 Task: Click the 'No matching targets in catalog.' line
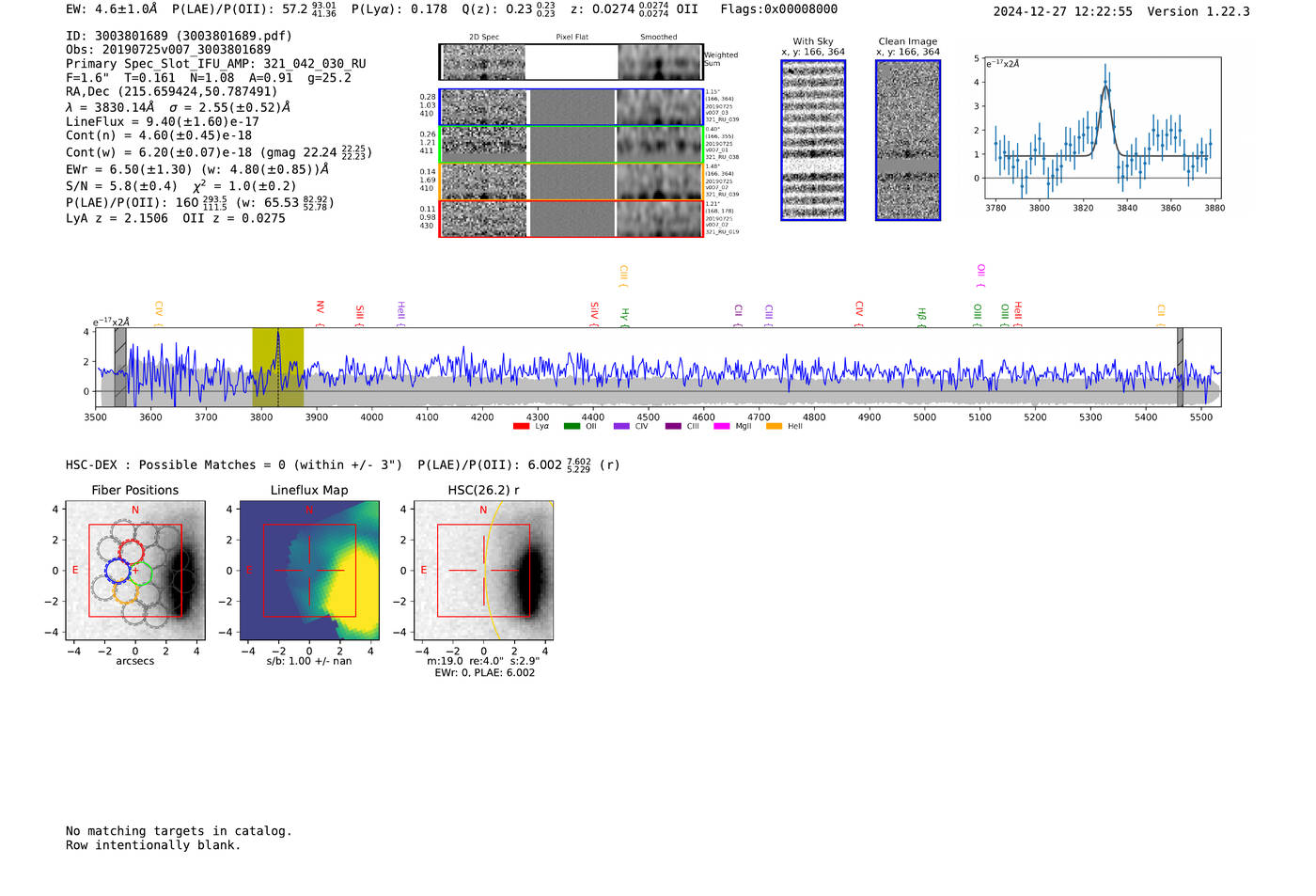[179, 831]
